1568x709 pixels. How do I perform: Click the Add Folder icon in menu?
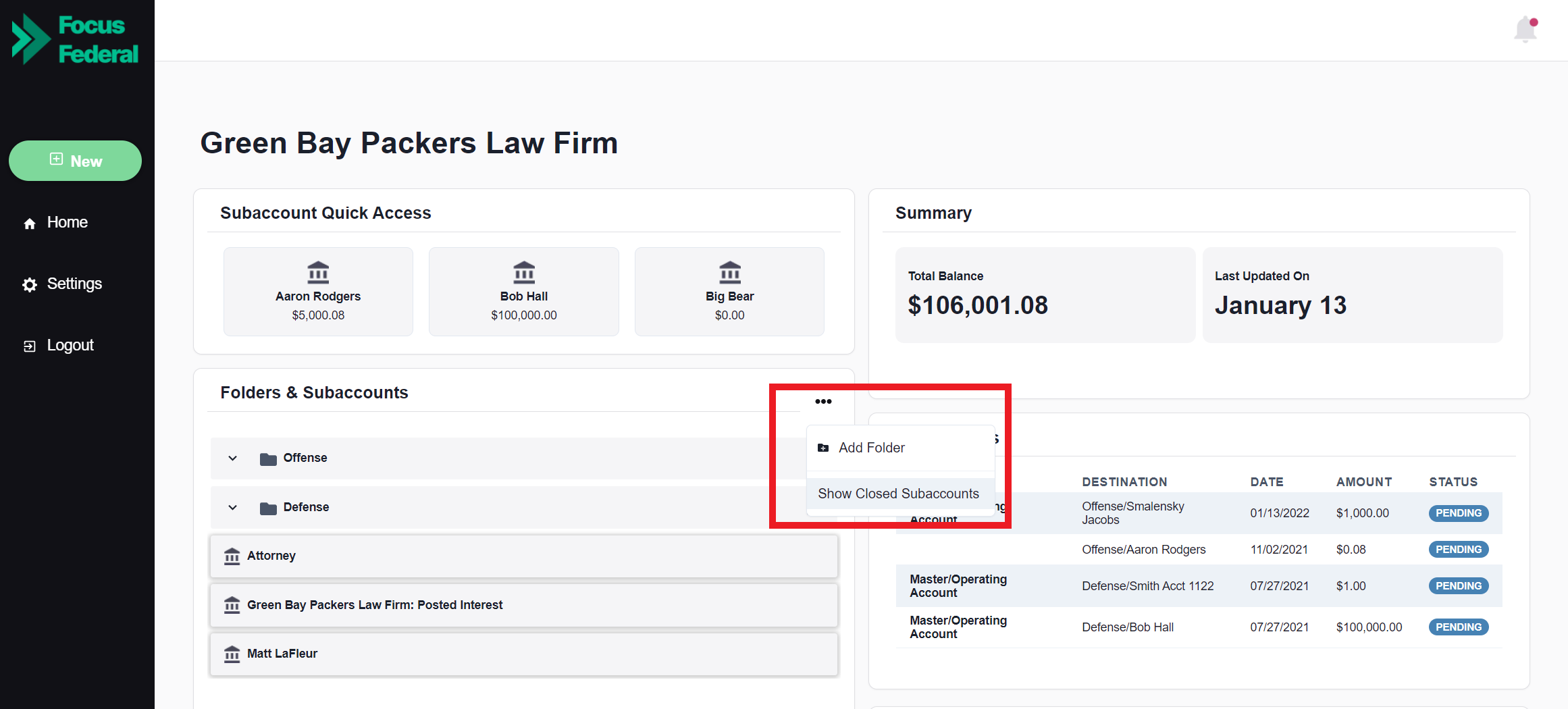tap(823, 448)
